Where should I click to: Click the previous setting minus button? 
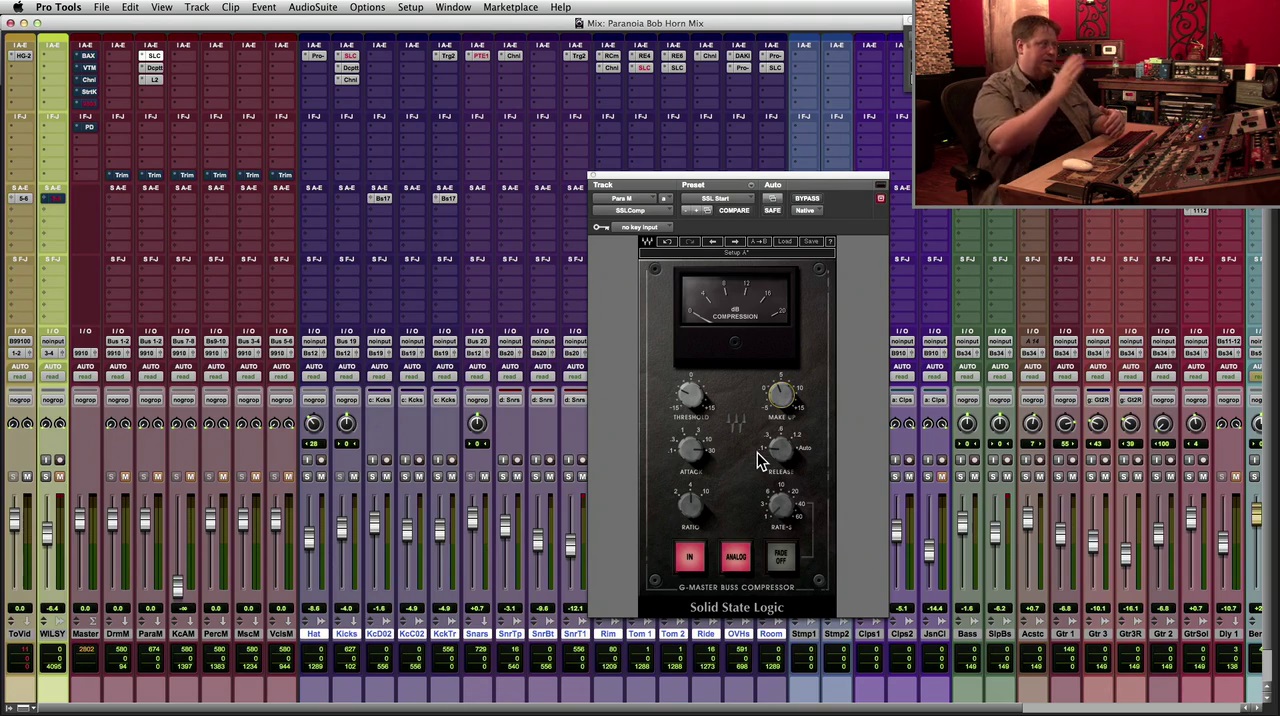686,210
